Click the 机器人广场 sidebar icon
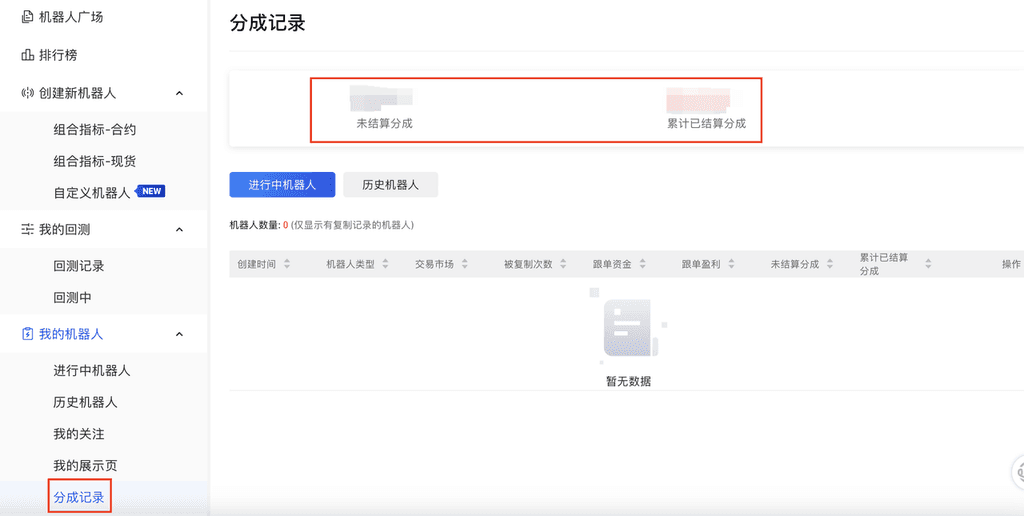Screen dimensions: 1024x516 coord(27,17)
